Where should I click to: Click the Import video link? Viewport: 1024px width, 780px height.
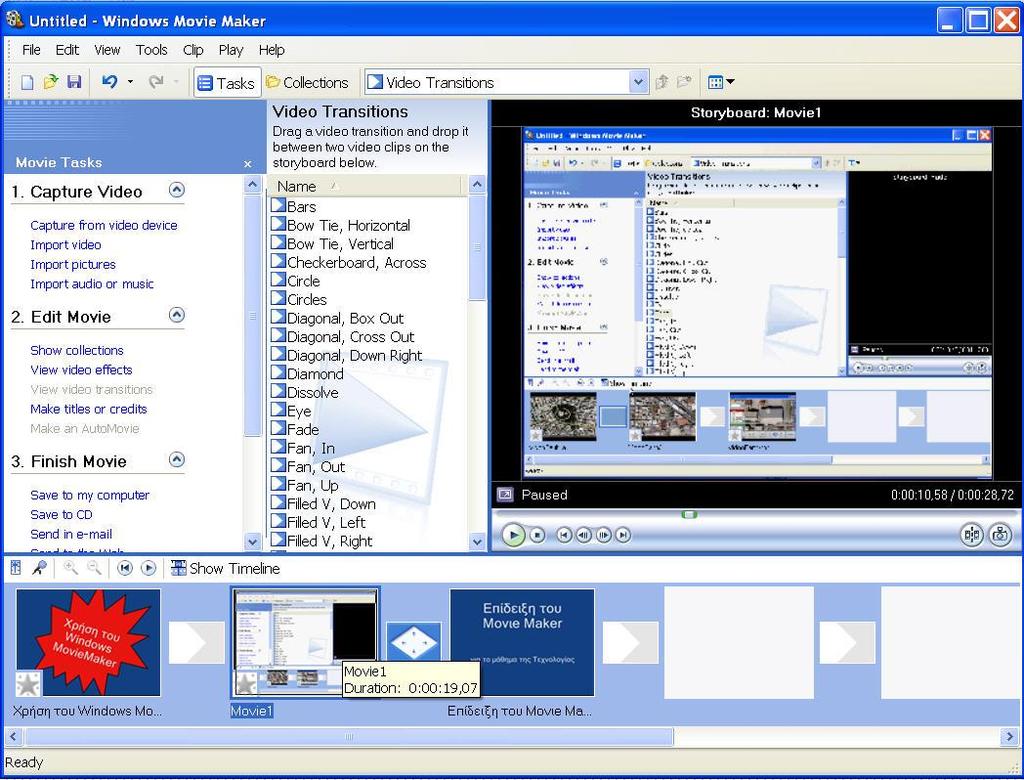pos(65,245)
